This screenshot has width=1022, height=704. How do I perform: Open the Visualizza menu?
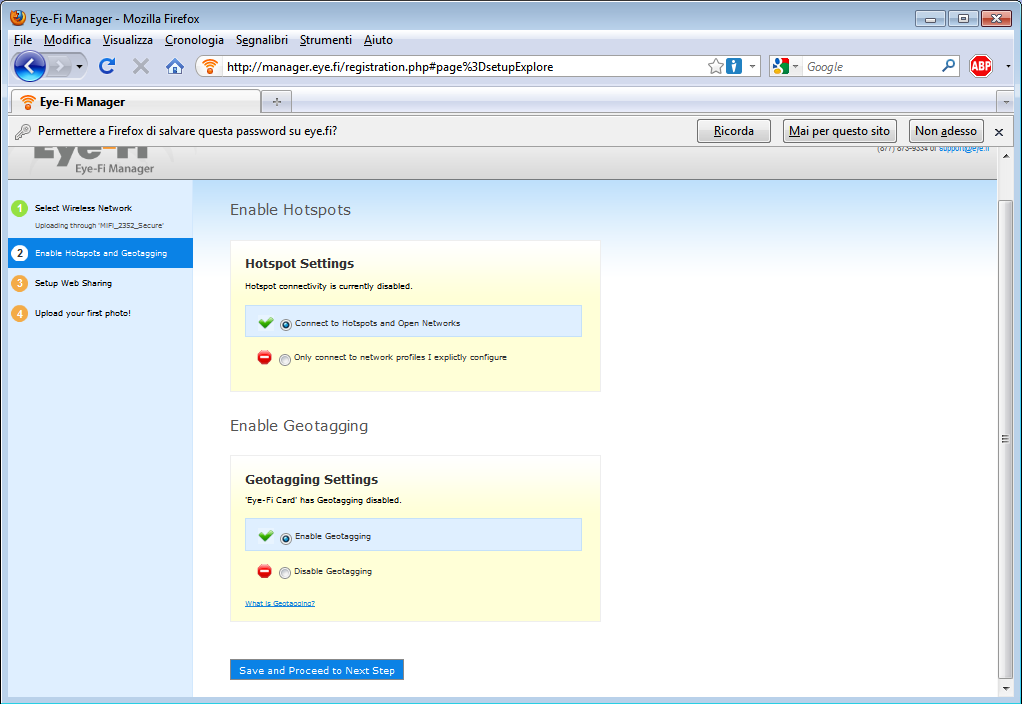click(x=128, y=40)
